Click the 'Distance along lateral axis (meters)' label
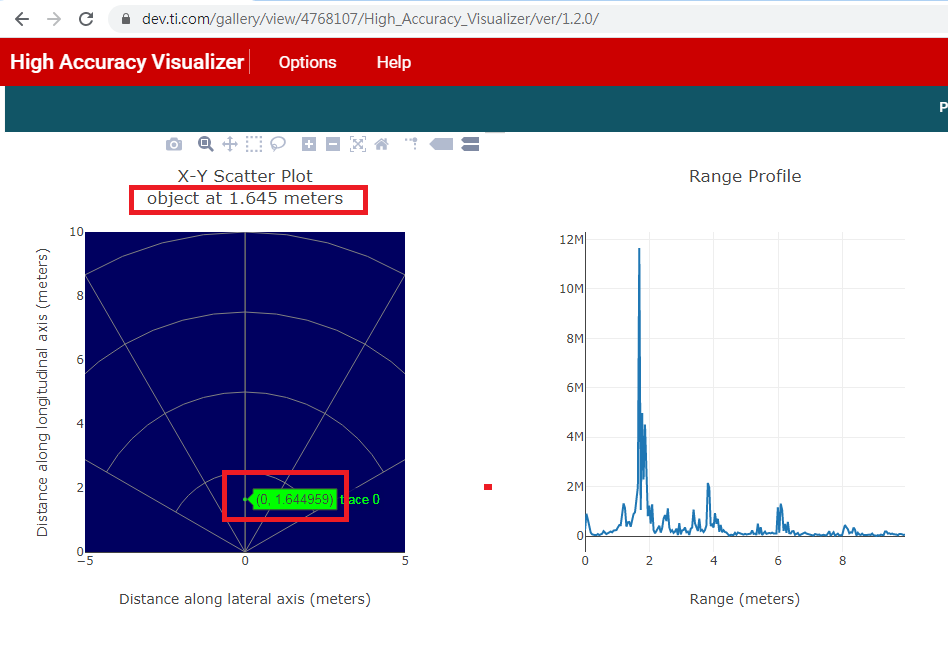This screenshot has width=948, height=649. (x=245, y=599)
